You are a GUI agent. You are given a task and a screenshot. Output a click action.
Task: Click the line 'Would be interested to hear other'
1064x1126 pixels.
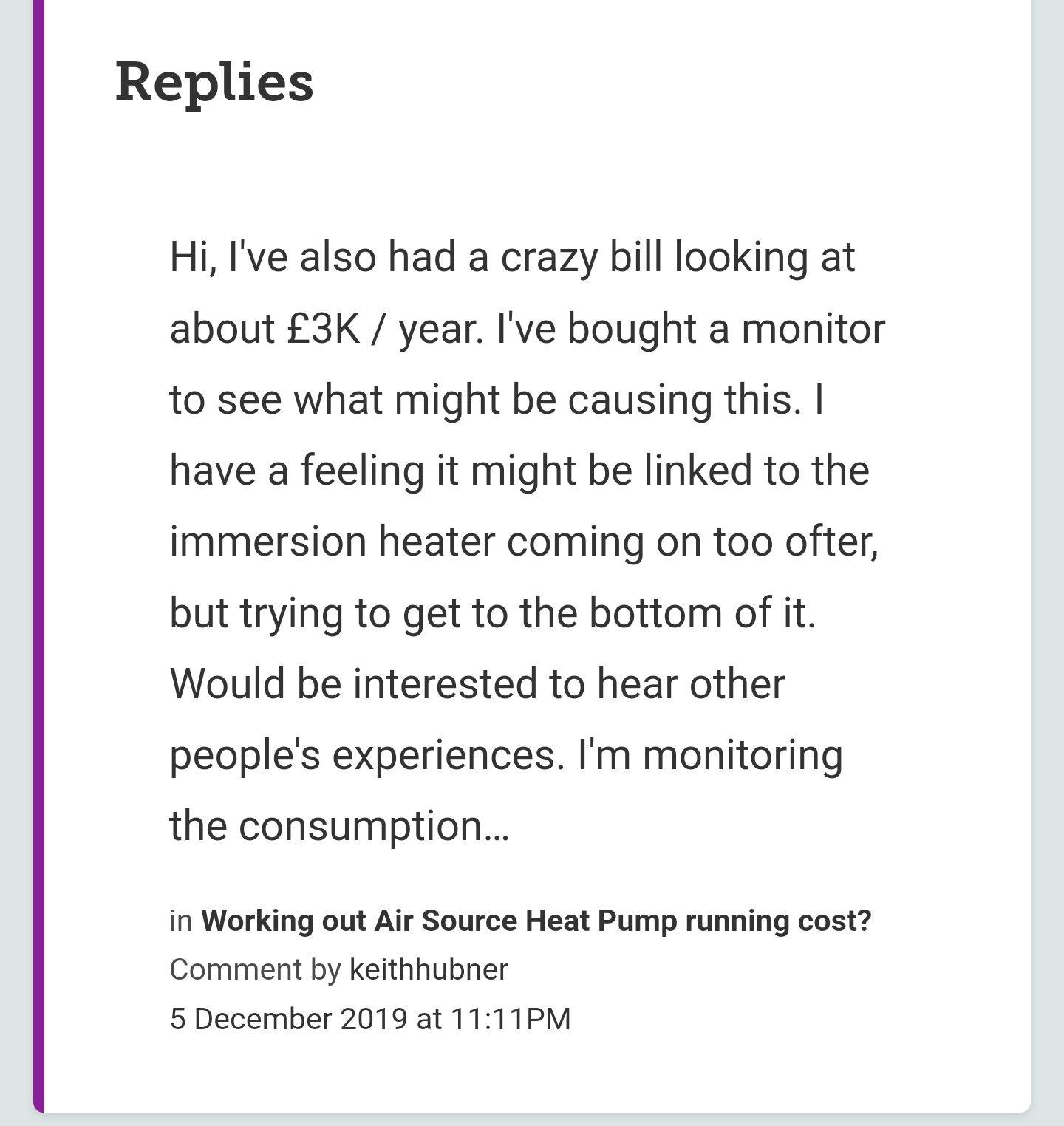point(477,684)
